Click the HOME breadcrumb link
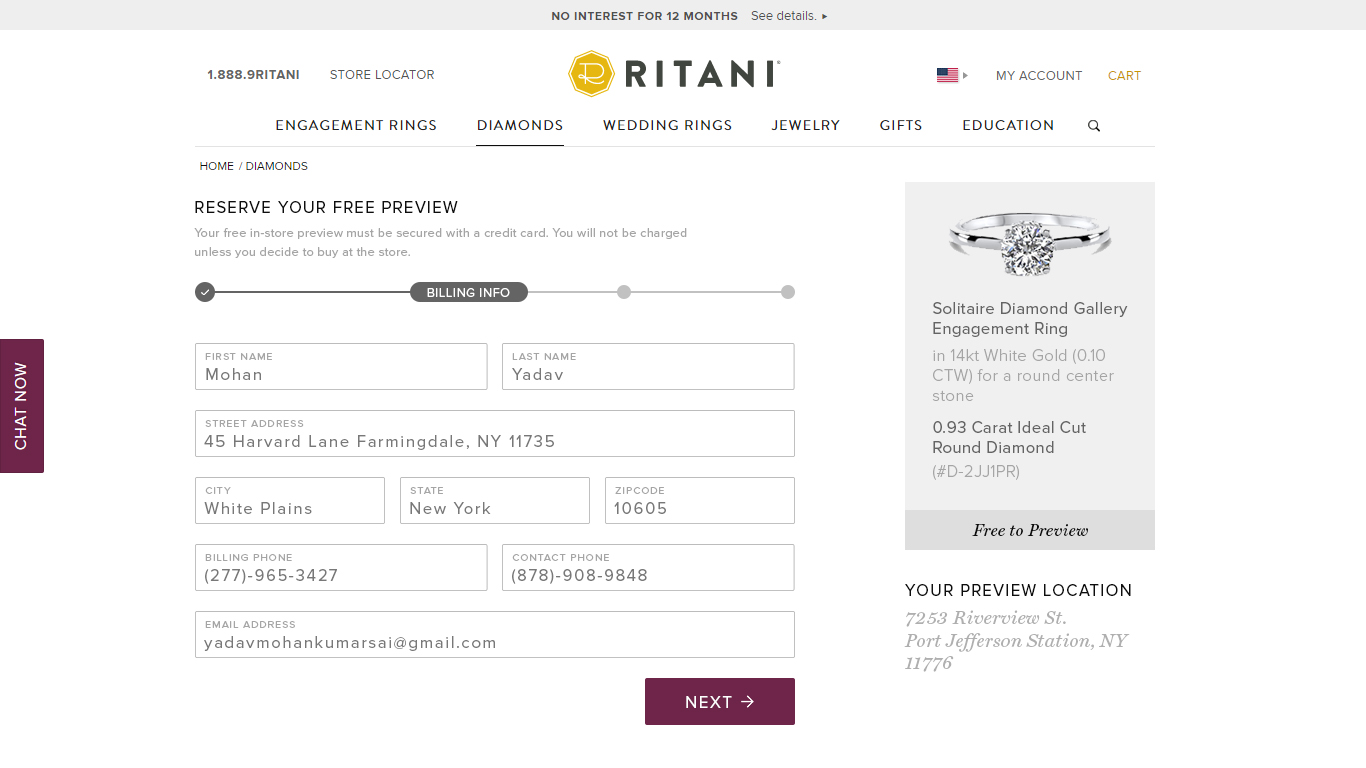Screen dimensions: 1366x768 tap(216, 166)
